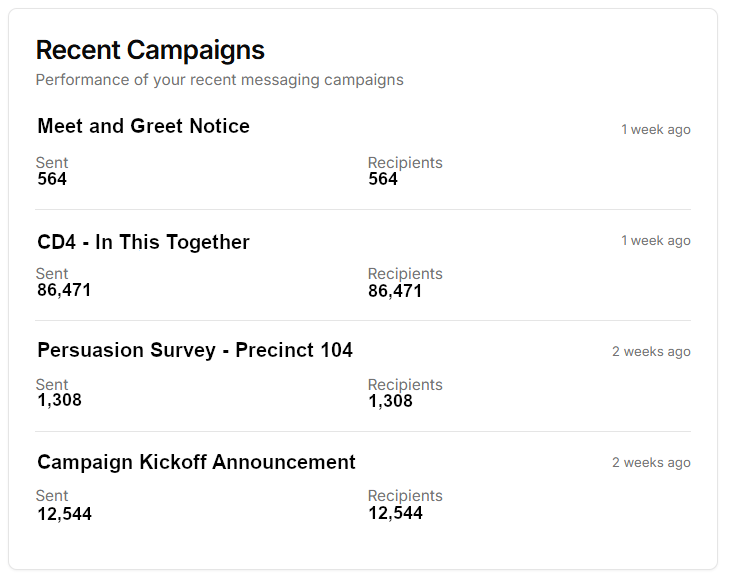The width and height of the screenshot is (730, 581).
Task: Select the CD4 - In This Together campaign
Action: pos(143,243)
